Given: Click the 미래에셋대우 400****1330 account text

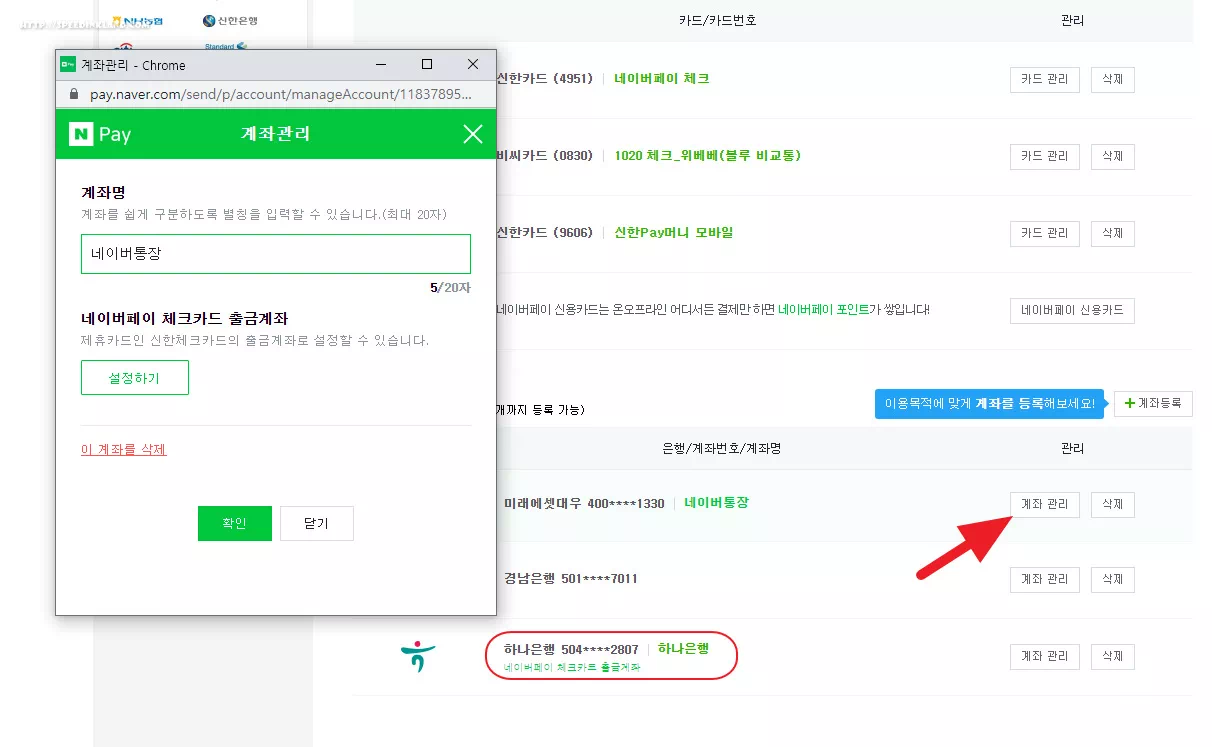Looking at the screenshot, I should pos(584,503).
